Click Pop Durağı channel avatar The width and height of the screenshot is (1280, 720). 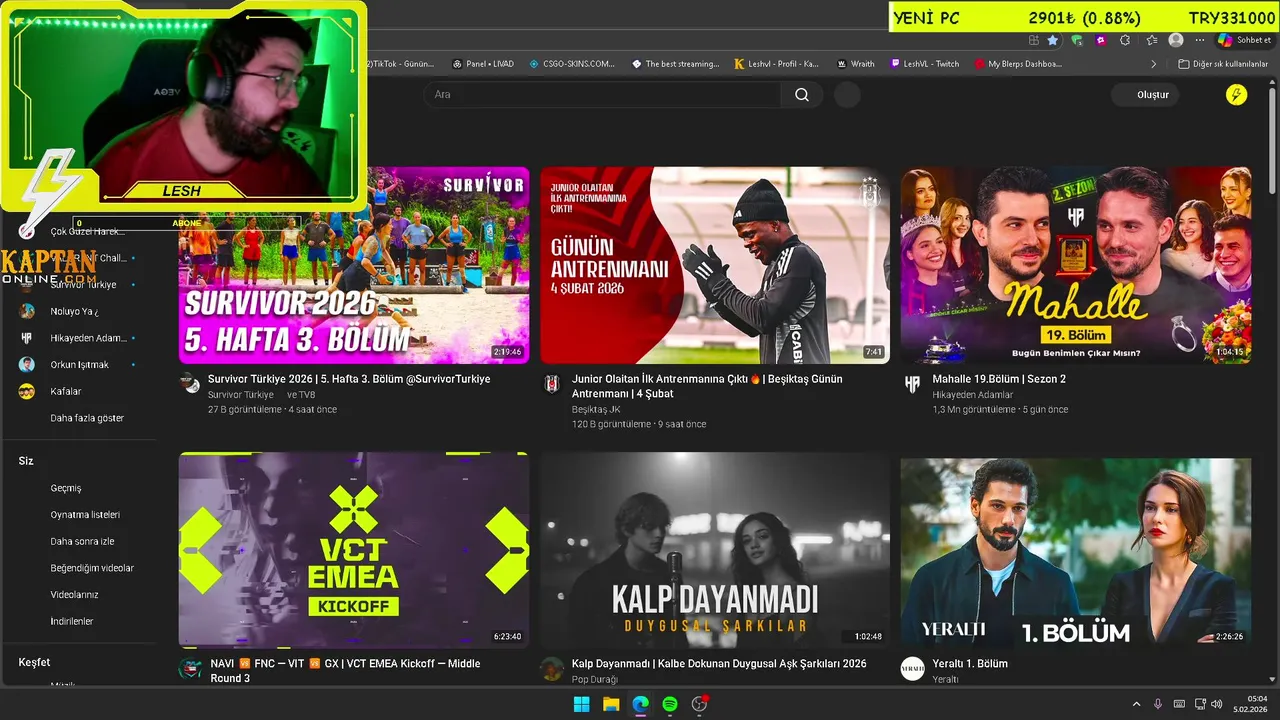coord(552,669)
